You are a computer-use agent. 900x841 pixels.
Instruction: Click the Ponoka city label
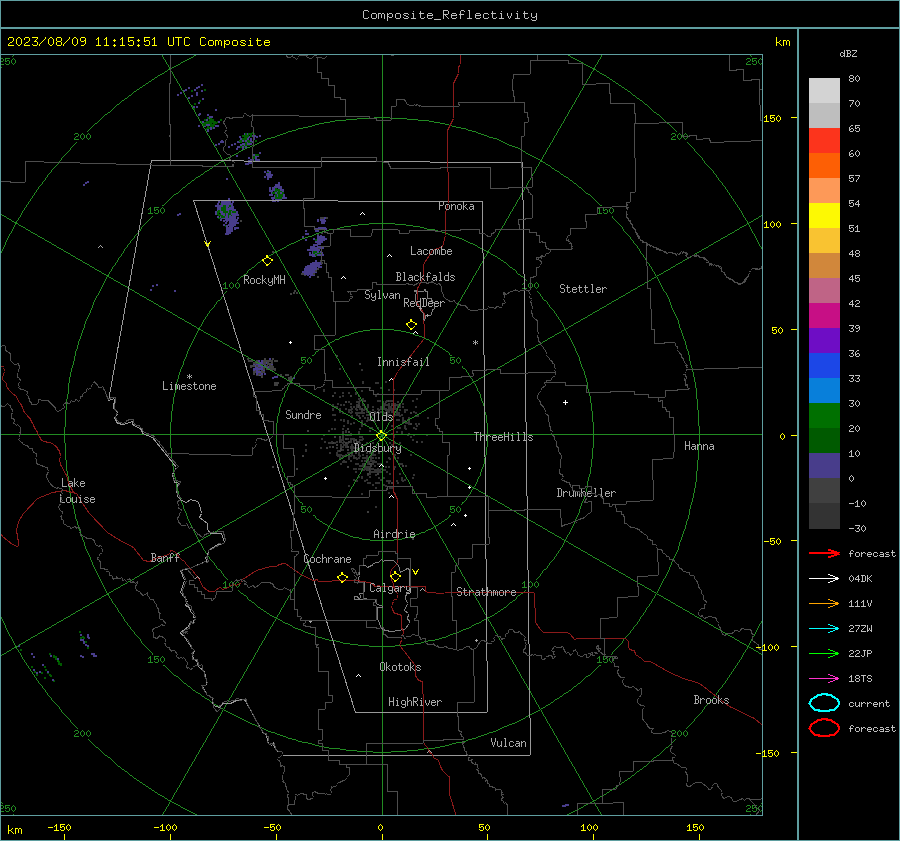point(456,206)
